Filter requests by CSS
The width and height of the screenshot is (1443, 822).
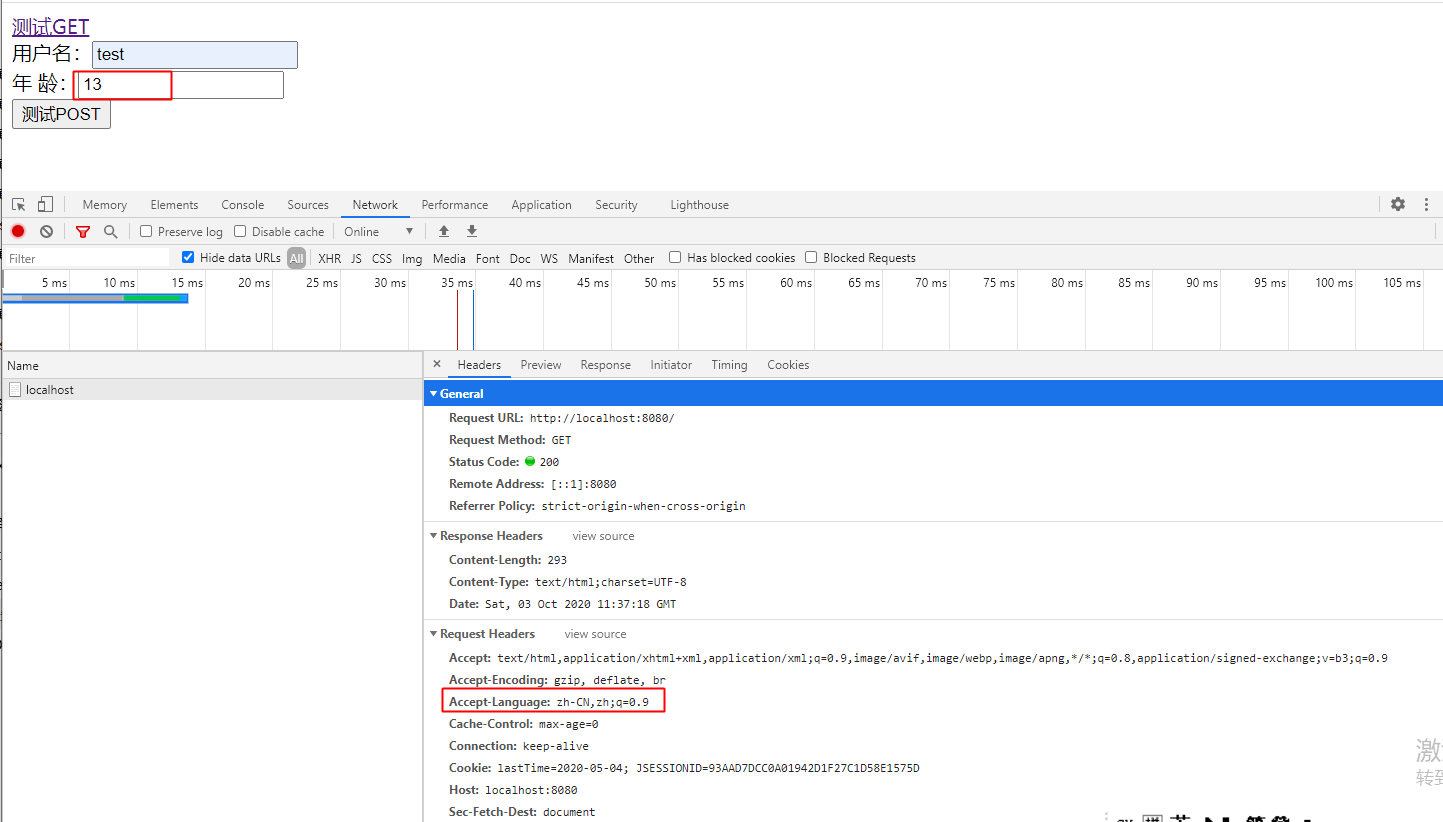click(x=382, y=258)
